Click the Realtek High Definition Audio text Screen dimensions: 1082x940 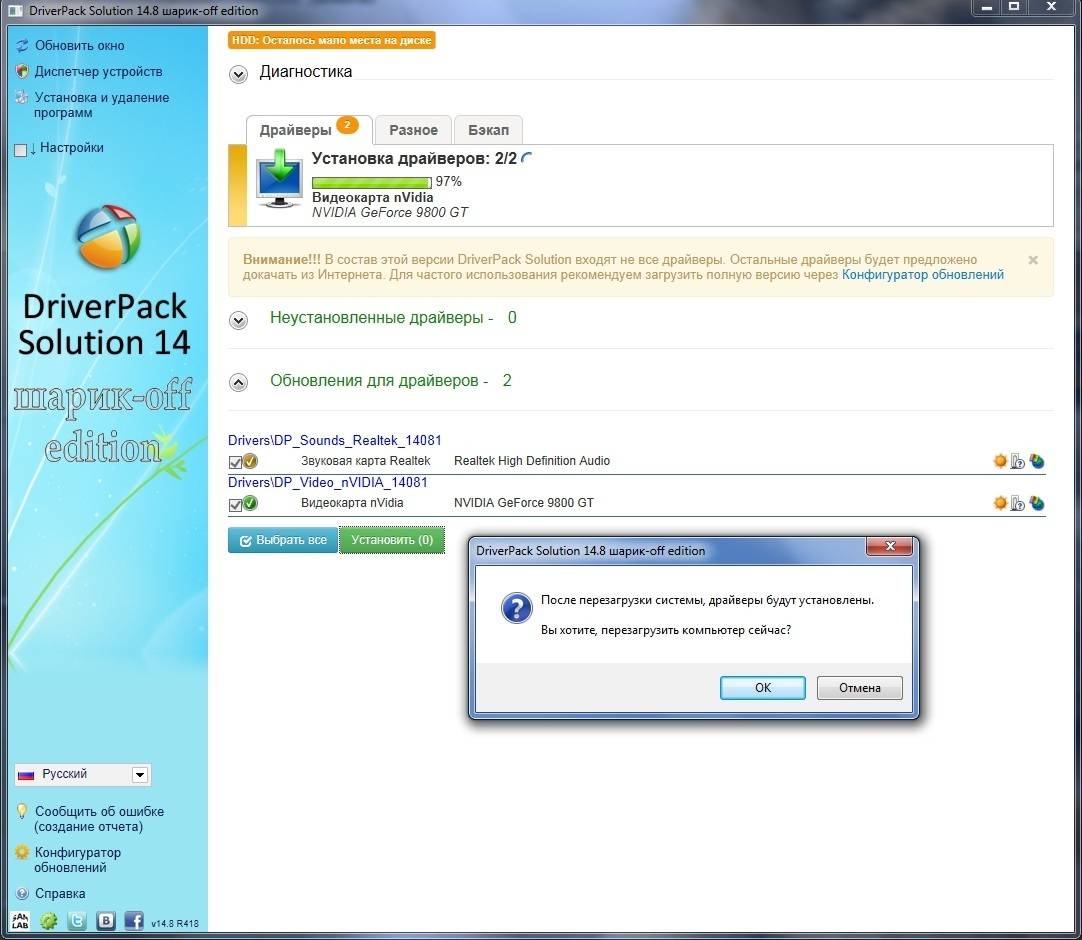[532, 460]
